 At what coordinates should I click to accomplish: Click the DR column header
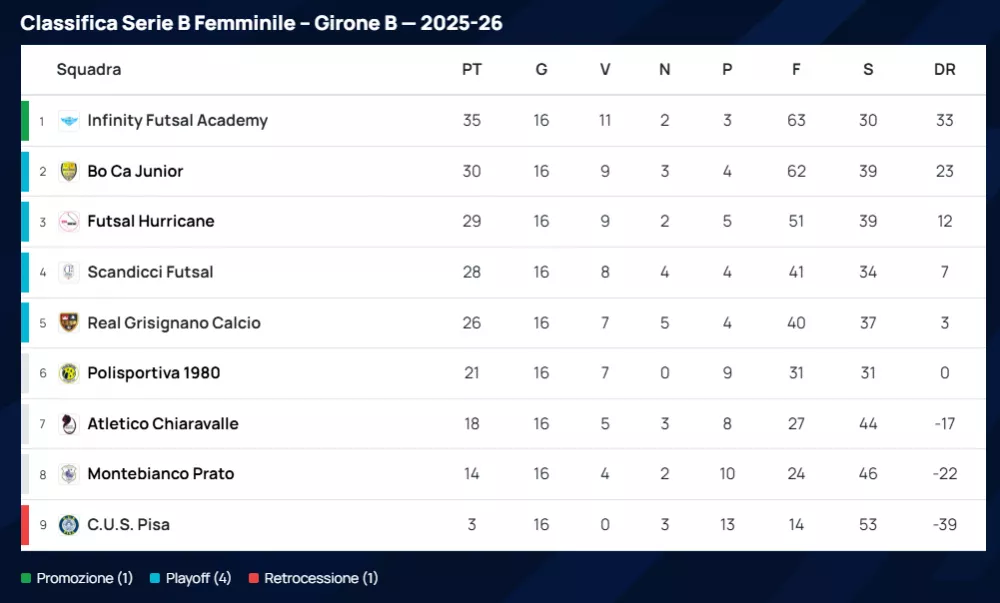point(944,70)
